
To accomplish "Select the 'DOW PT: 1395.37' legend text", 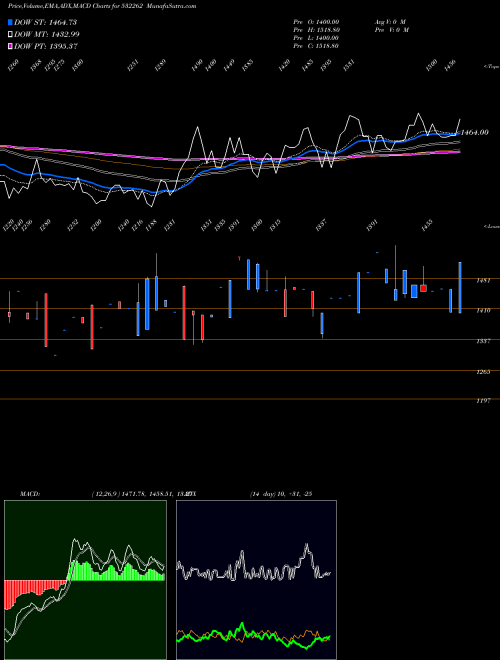I will (46, 46).
